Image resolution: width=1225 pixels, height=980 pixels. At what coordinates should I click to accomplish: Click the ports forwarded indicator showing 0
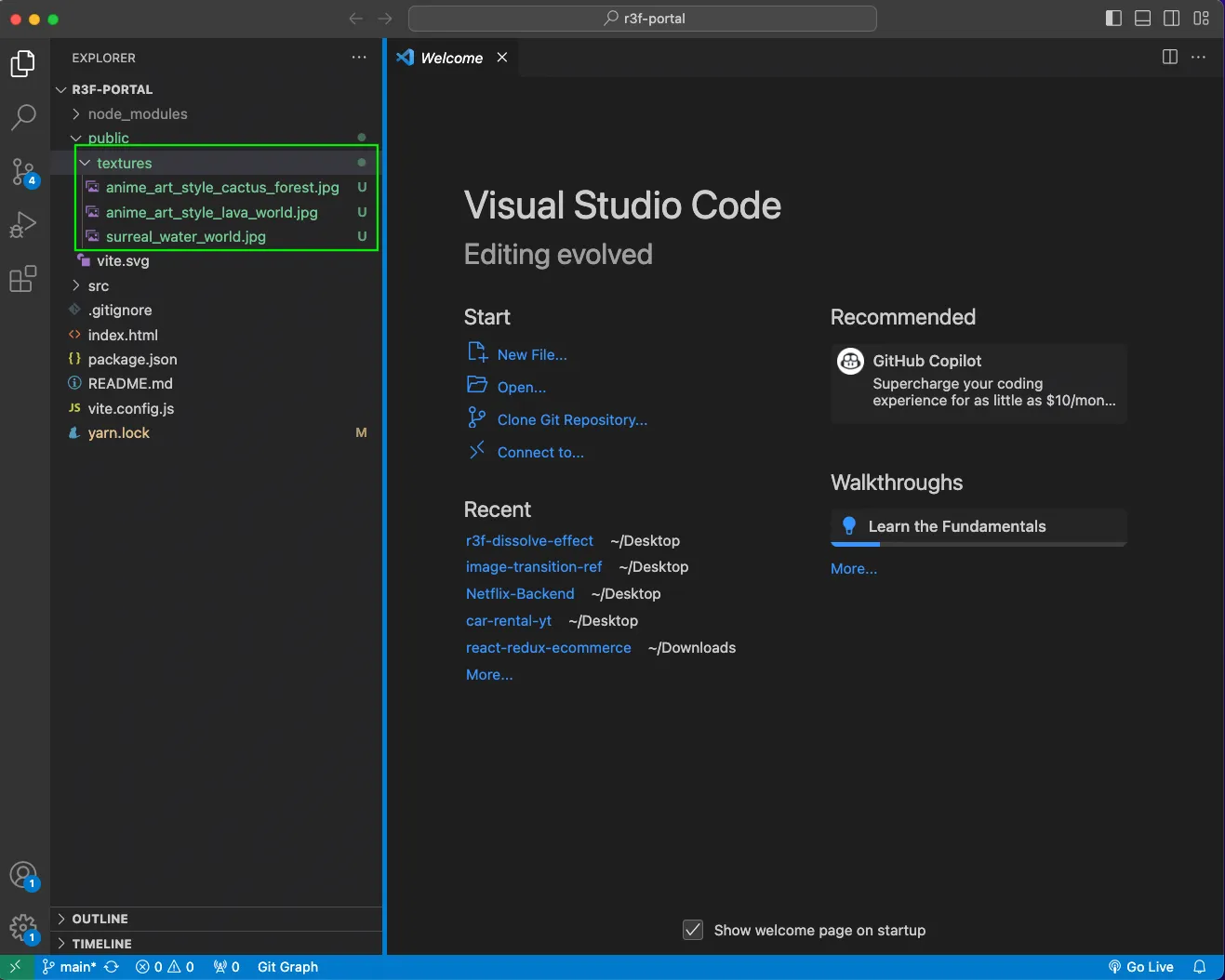226,967
